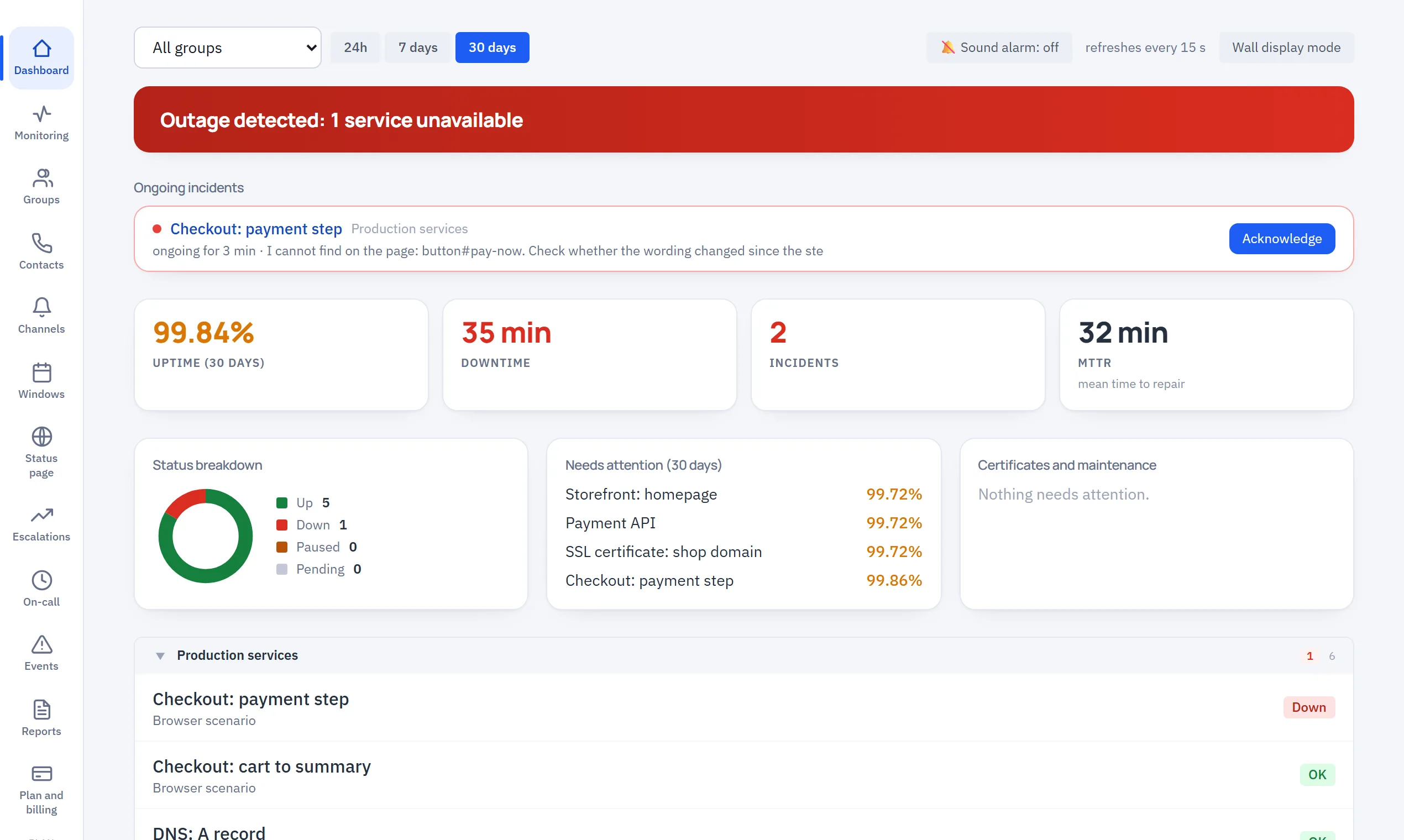Click the muted bell sound alarm icon
This screenshot has height=840, width=1404.
click(x=947, y=48)
